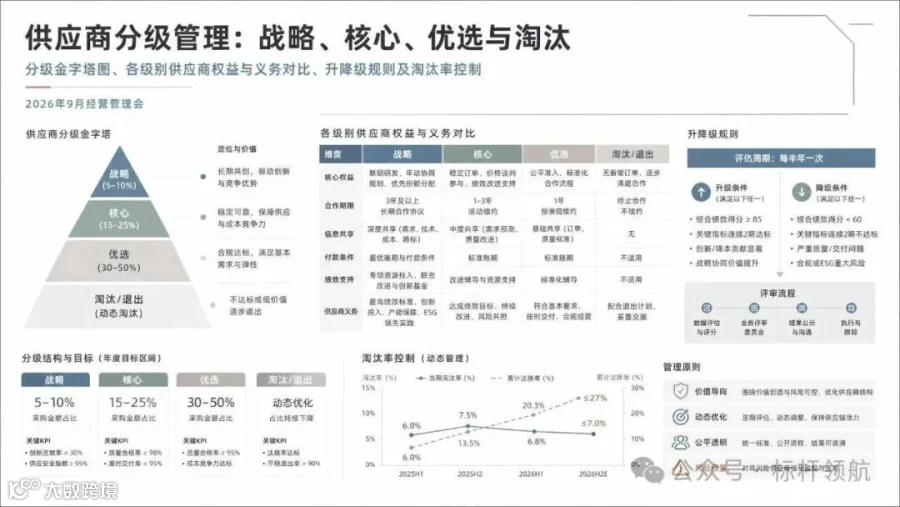Click the 战略 card header in 分级结构与目标

(x=55, y=380)
